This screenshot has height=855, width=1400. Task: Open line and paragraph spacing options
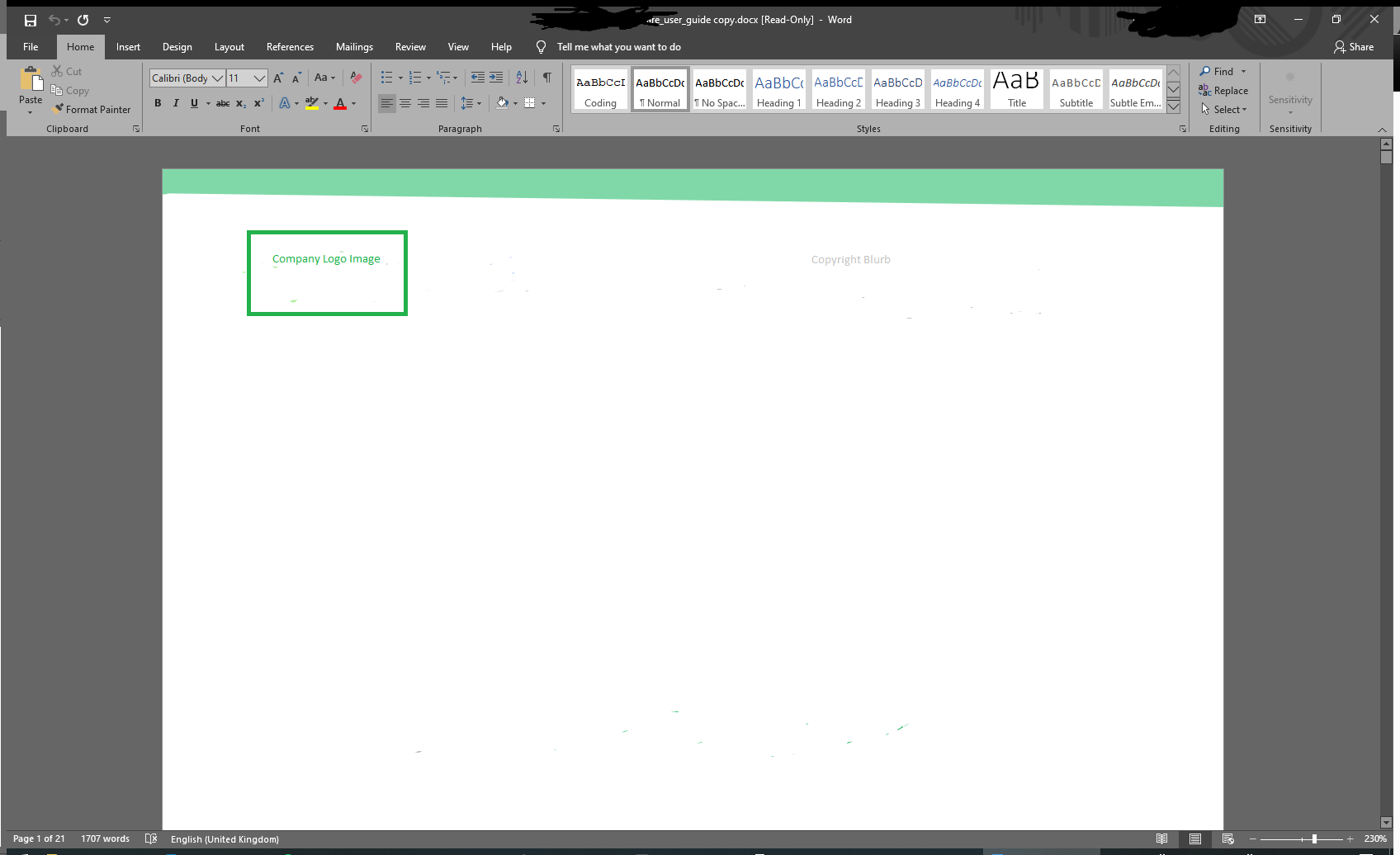(x=471, y=103)
